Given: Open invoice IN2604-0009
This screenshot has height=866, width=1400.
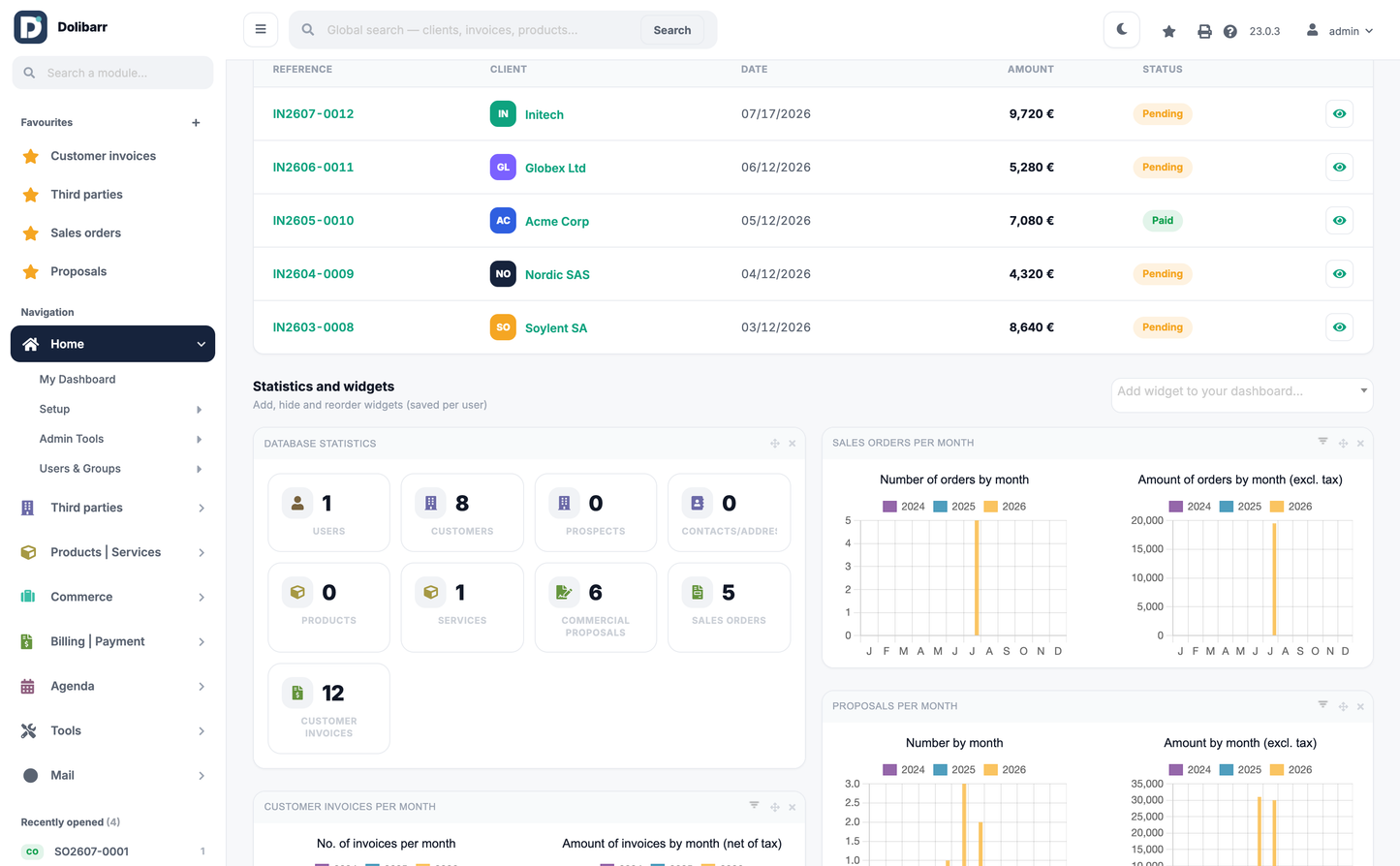Looking at the screenshot, I should (x=313, y=274).
